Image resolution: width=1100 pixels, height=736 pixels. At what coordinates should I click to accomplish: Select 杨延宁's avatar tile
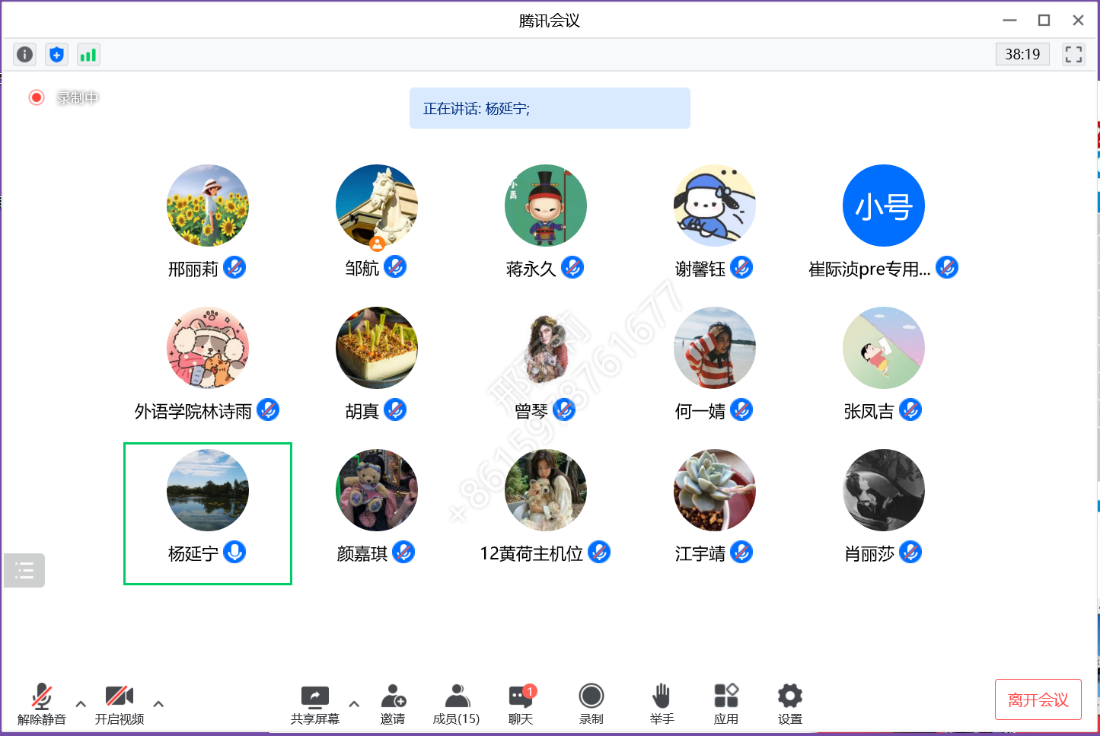coord(207,491)
